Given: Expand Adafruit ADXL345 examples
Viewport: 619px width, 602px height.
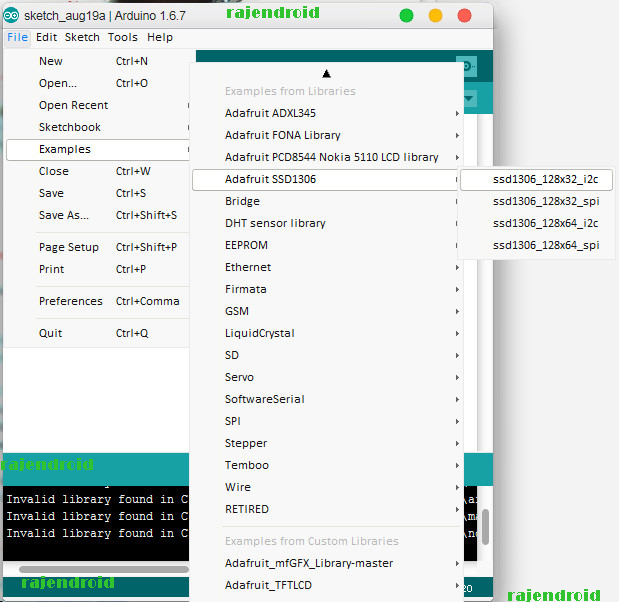Looking at the screenshot, I should coord(327,113).
